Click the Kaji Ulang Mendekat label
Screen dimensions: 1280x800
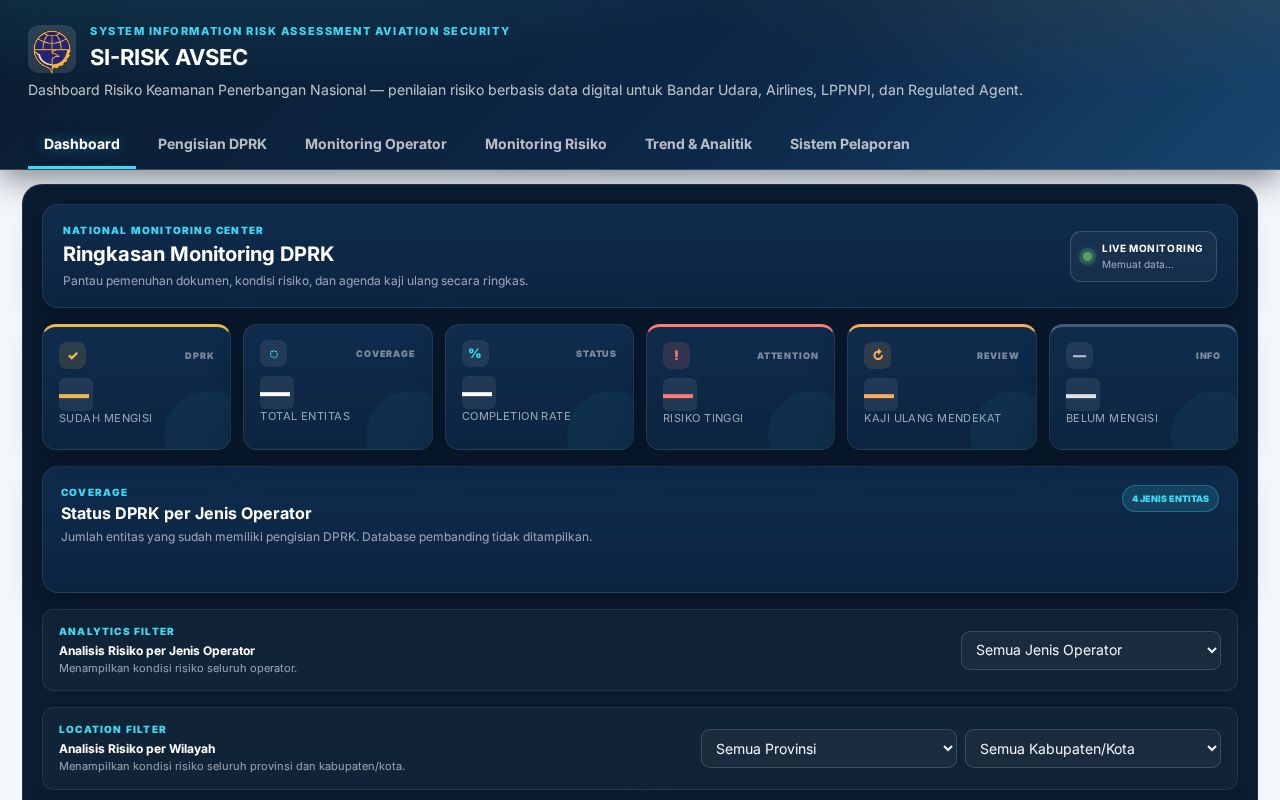click(x=933, y=418)
